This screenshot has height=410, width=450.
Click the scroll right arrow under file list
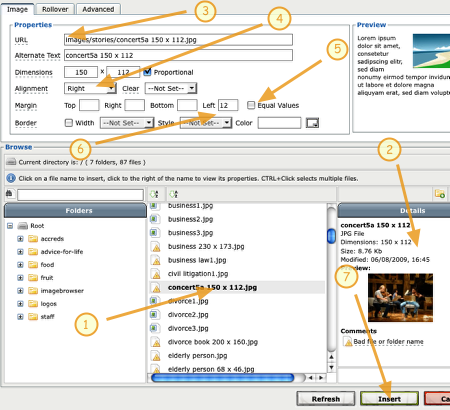[321, 378]
